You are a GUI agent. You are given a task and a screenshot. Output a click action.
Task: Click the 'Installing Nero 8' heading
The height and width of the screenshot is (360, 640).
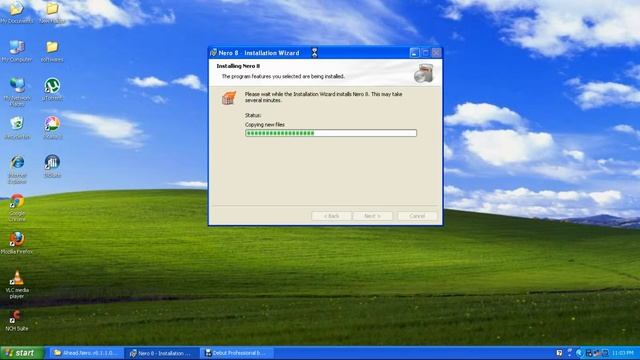tap(238, 66)
